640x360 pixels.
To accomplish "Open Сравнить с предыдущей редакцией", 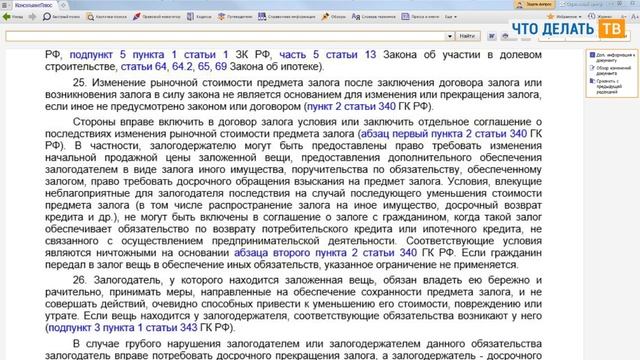I will pos(607,86).
